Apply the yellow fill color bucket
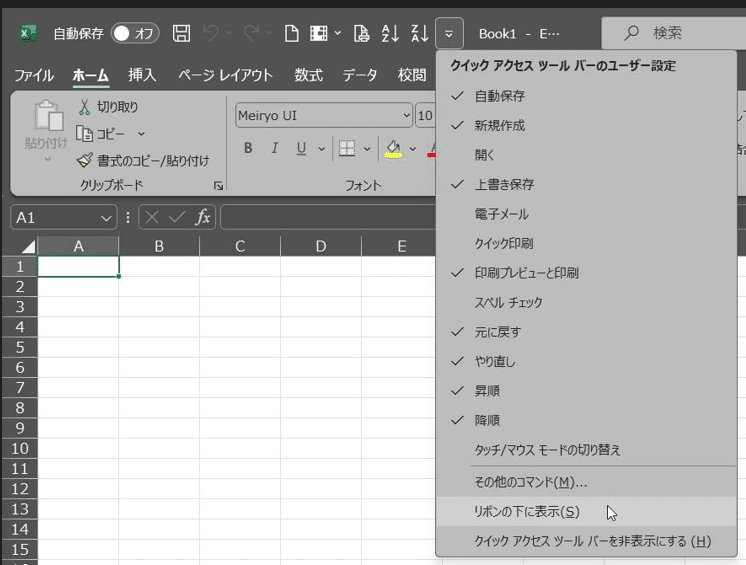This screenshot has width=746, height=565. [393, 149]
